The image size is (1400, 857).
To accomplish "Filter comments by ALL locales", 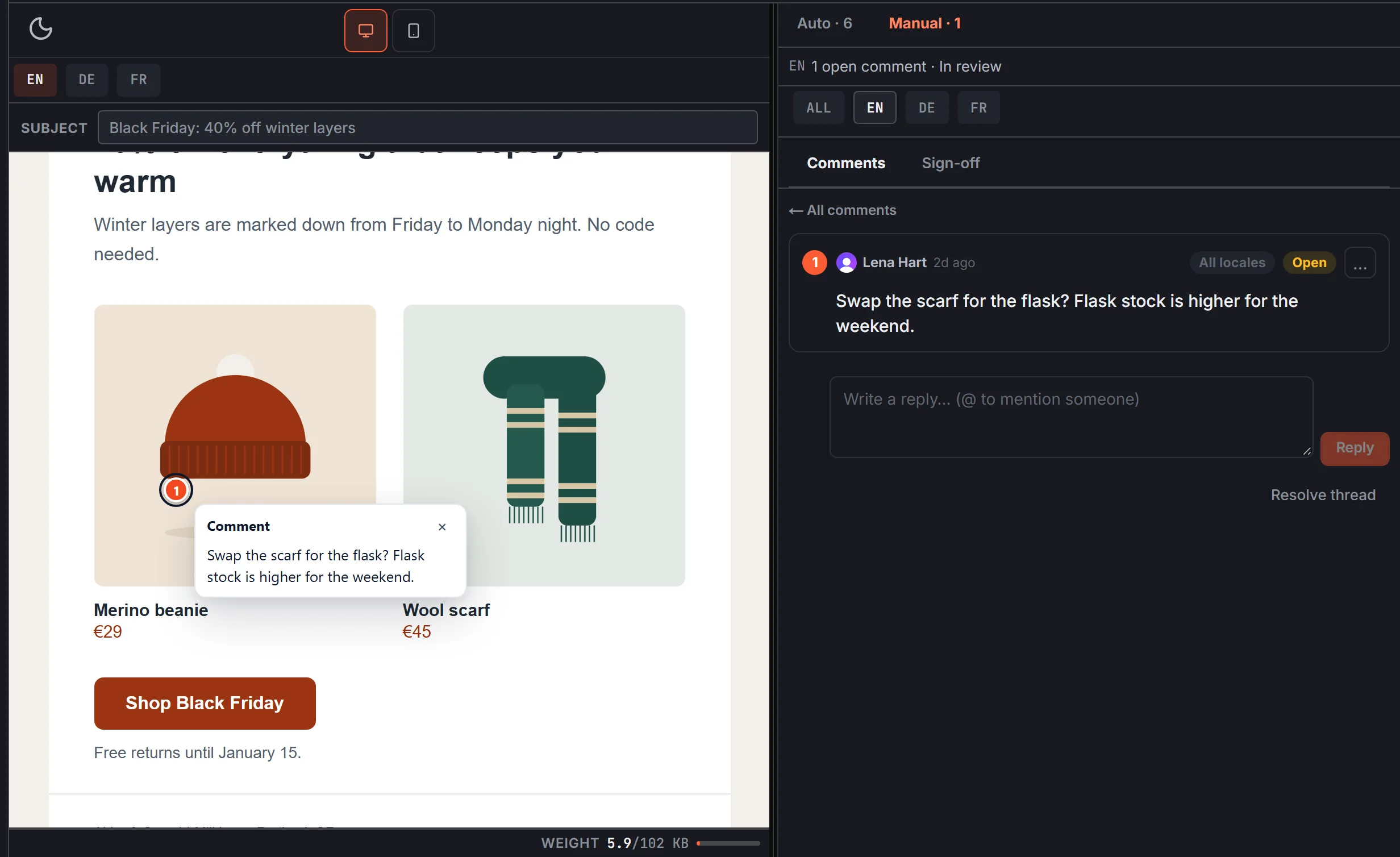I will pos(819,107).
